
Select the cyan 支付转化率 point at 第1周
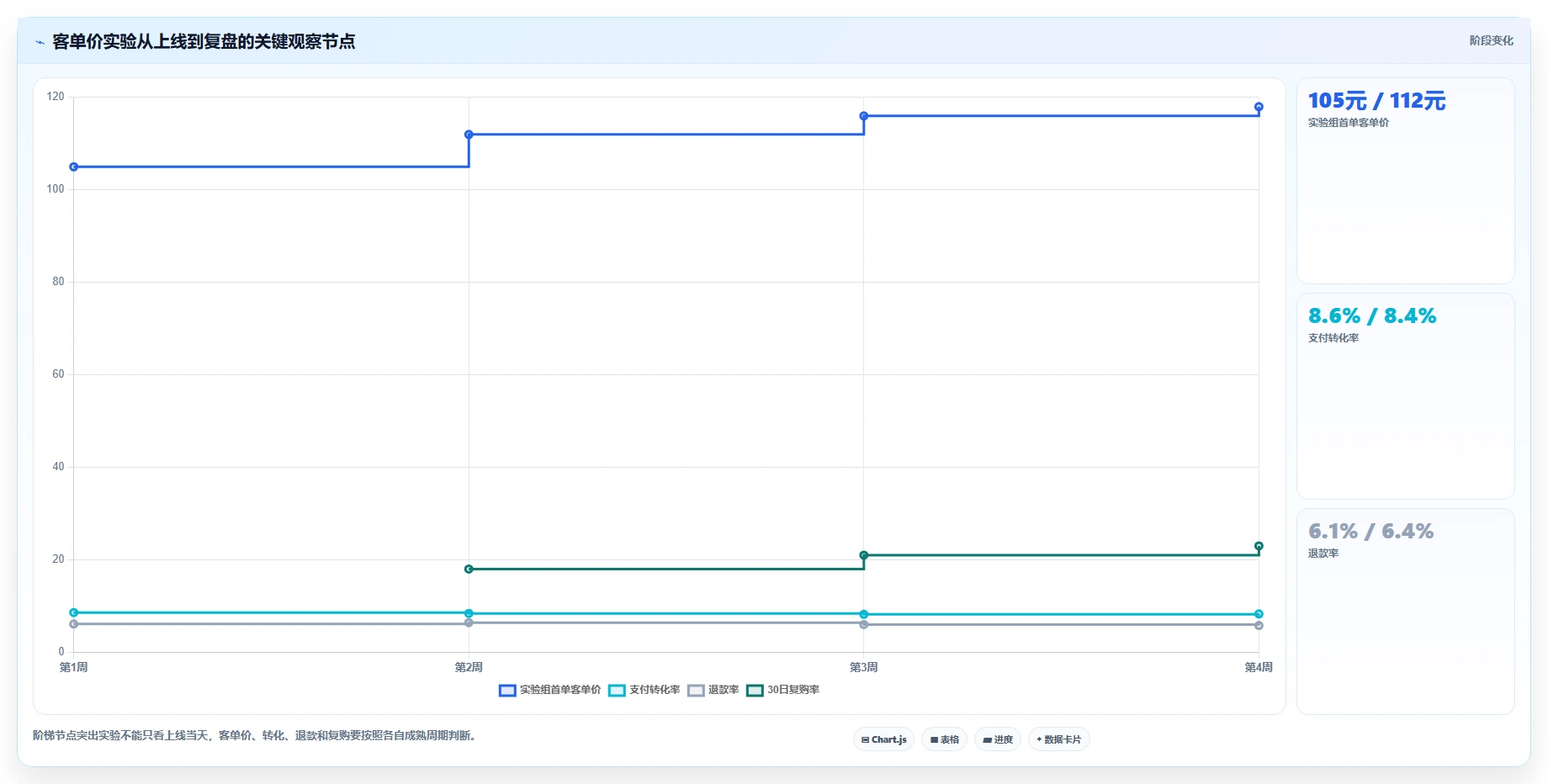coord(74,612)
